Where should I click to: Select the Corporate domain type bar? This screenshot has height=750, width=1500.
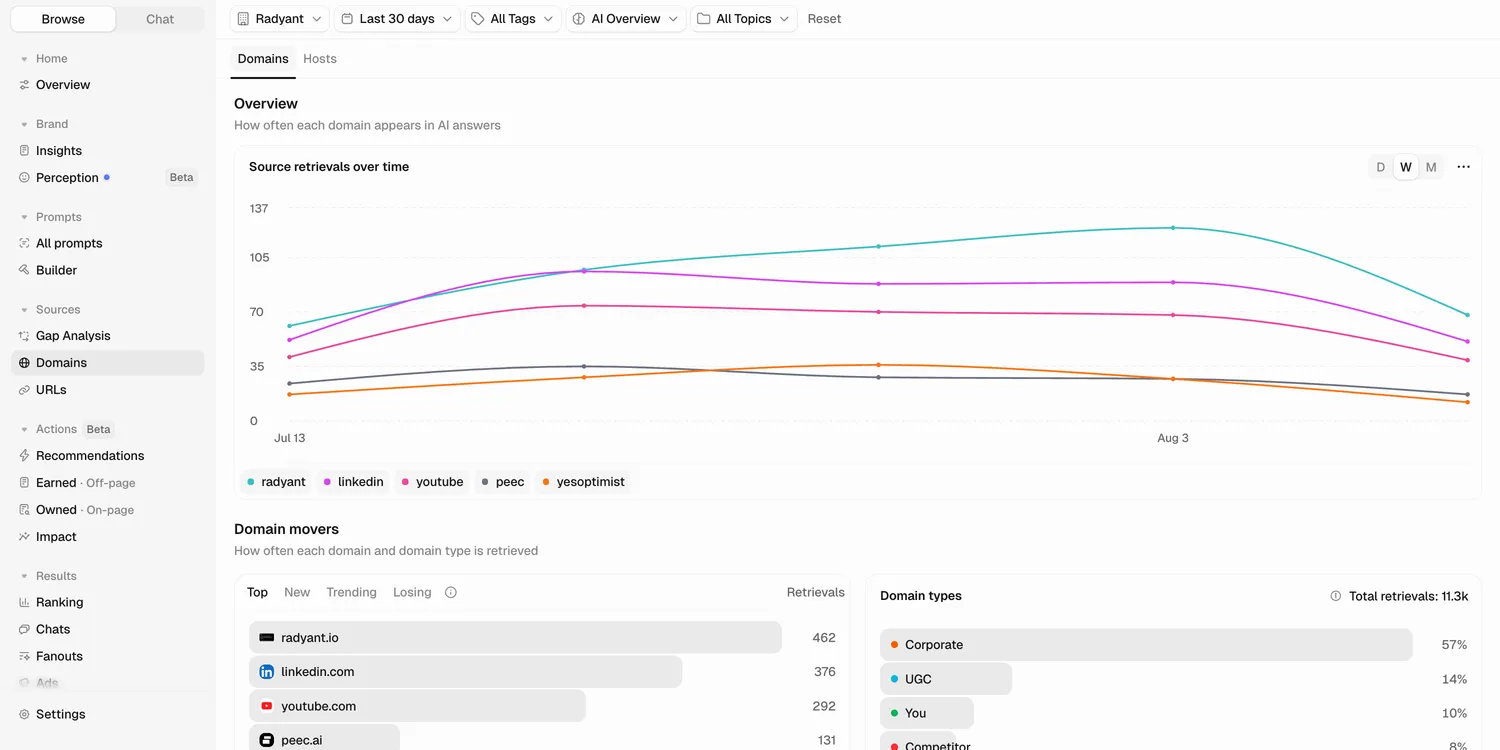click(1146, 645)
